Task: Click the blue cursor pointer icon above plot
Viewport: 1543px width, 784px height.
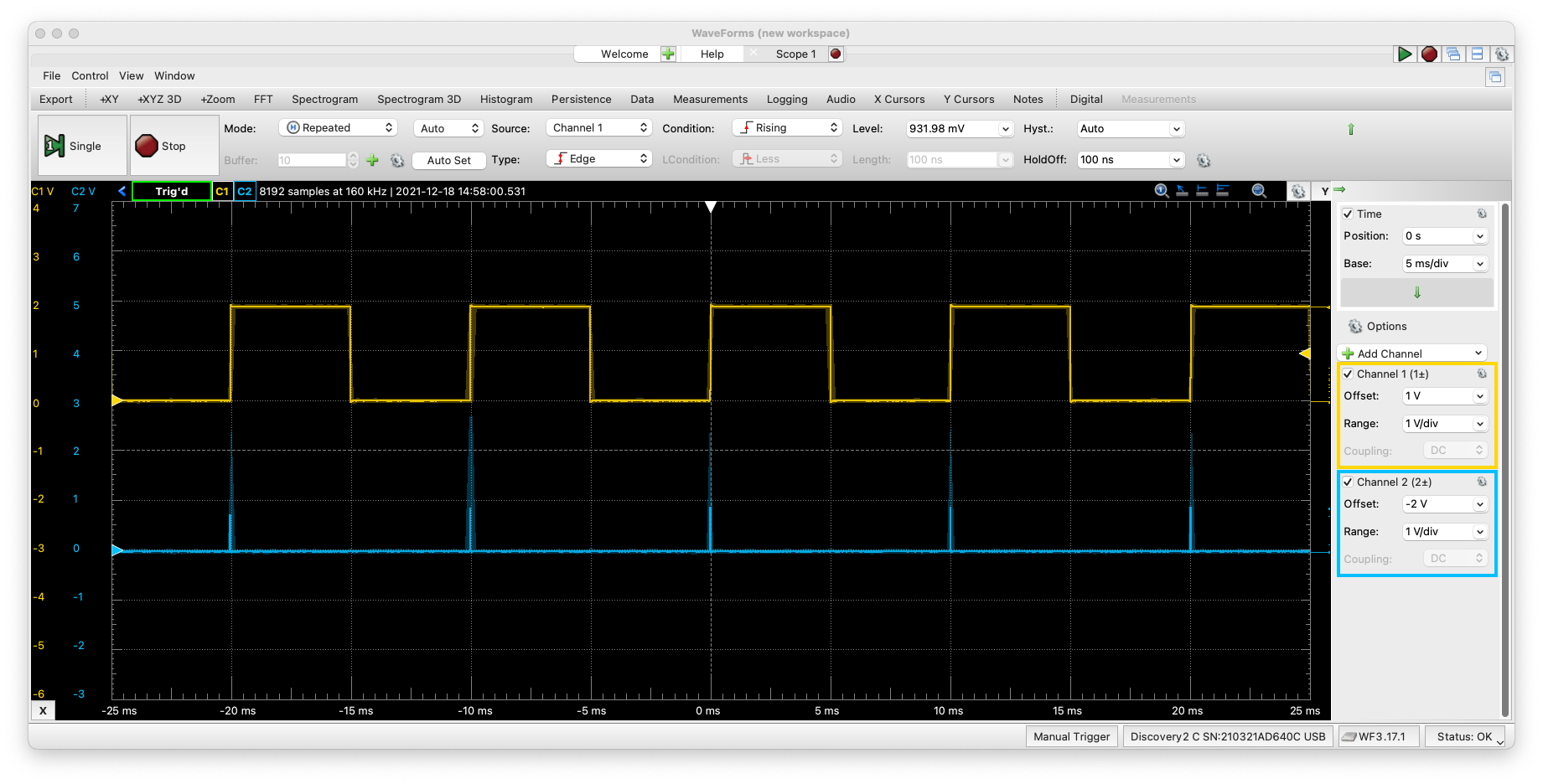Action: 1182,191
